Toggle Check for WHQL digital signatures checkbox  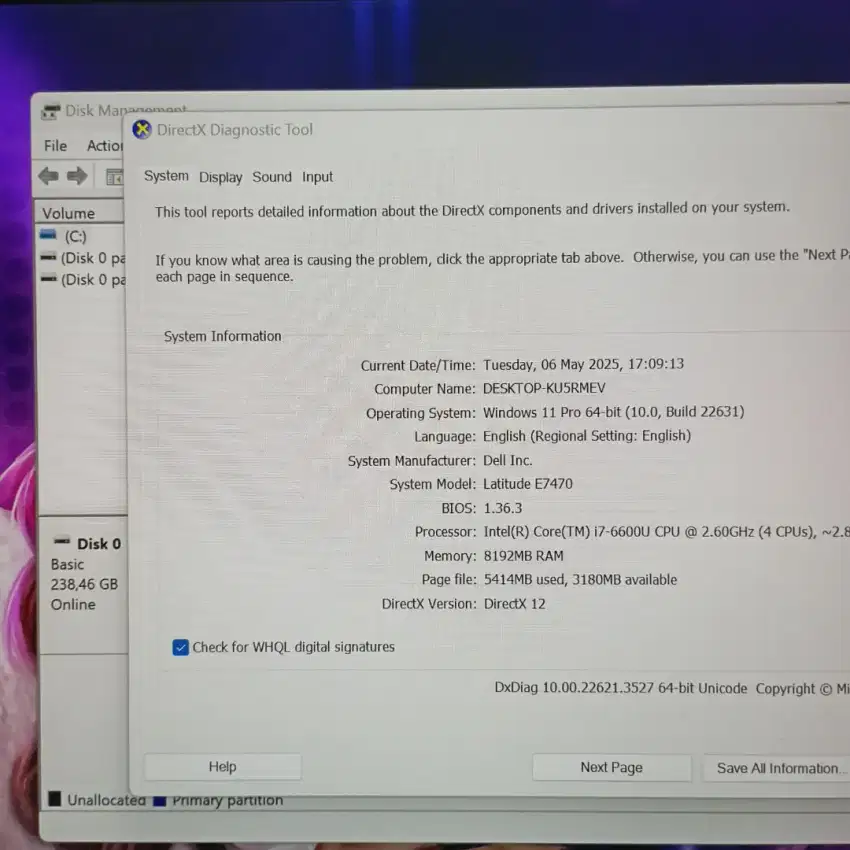coord(181,647)
